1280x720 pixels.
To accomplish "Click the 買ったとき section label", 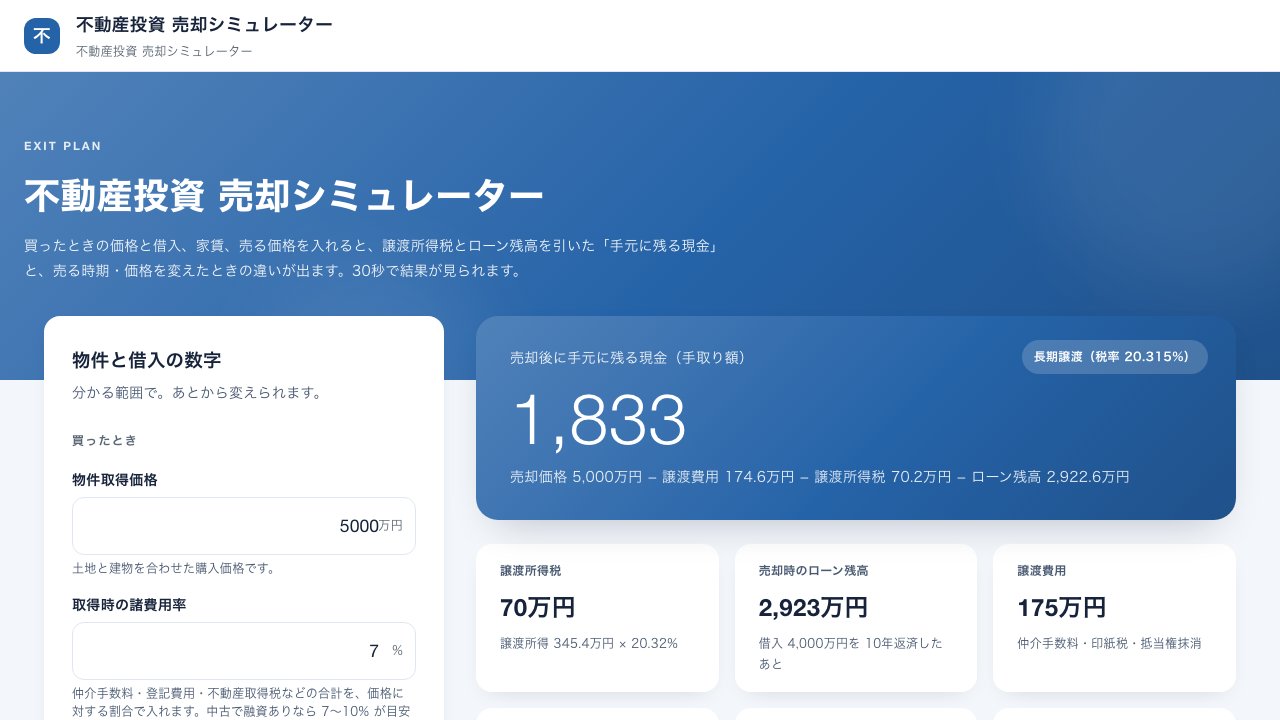I will point(104,440).
